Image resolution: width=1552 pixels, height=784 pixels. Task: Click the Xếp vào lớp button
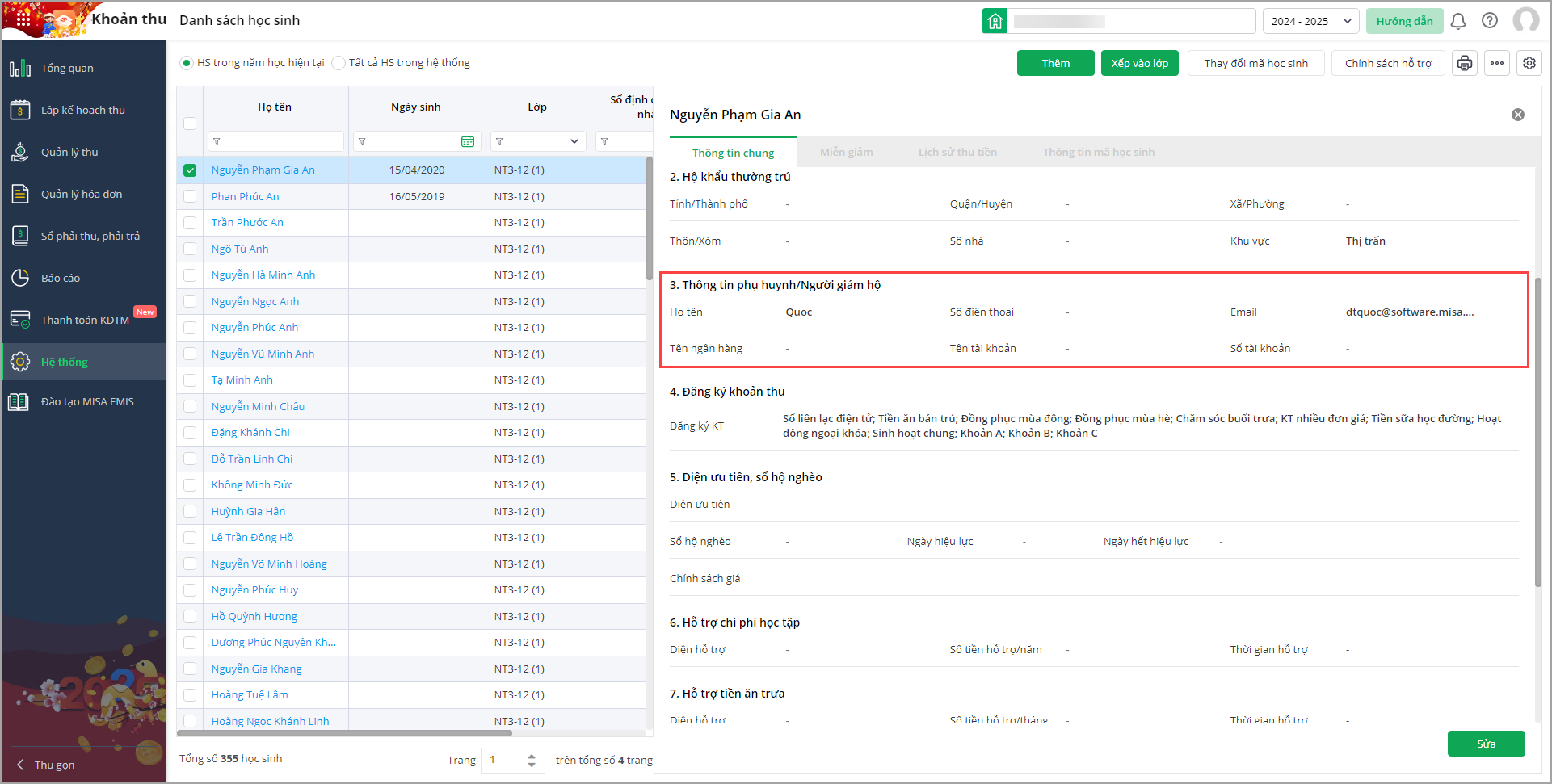click(x=1139, y=63)
